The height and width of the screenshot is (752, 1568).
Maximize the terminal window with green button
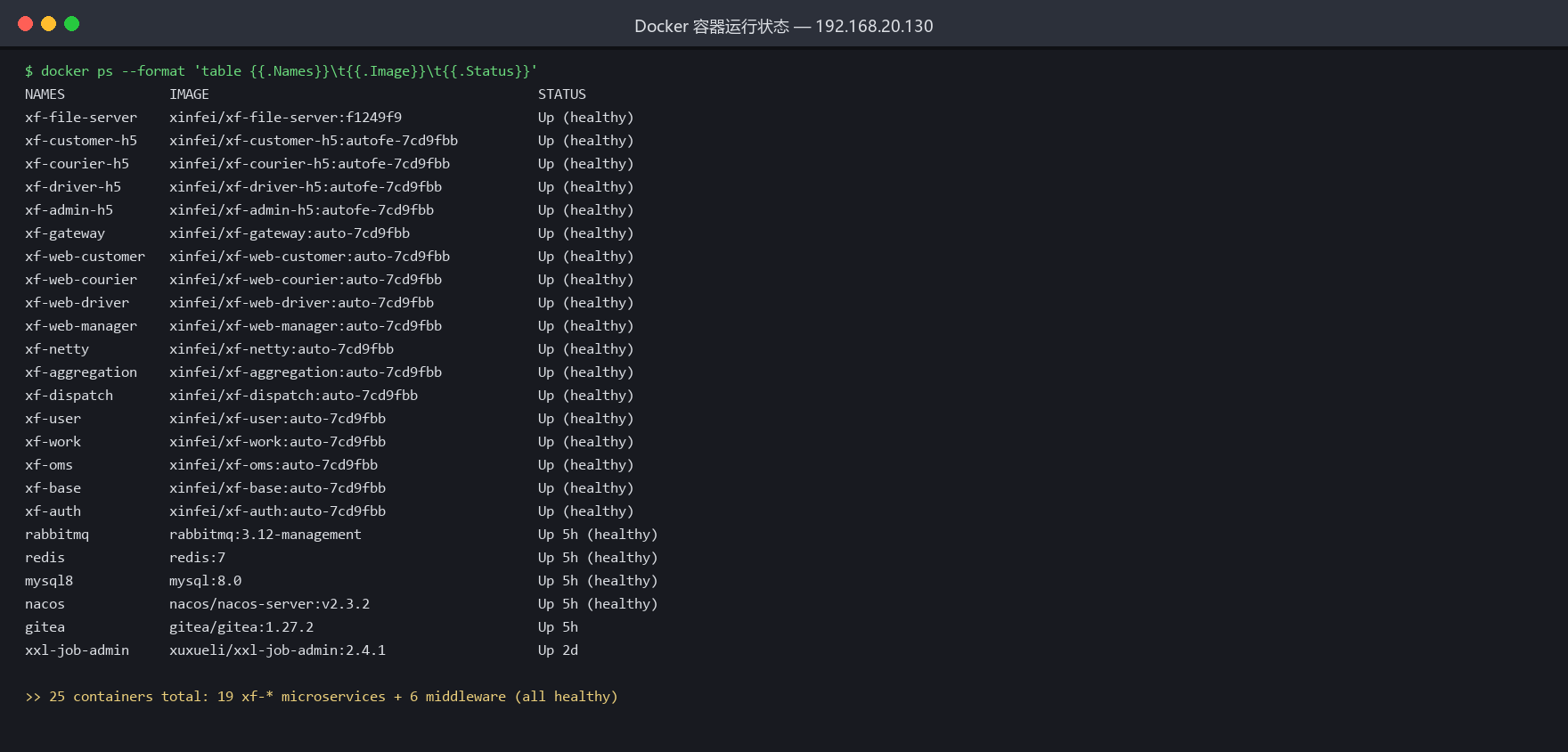72,24
